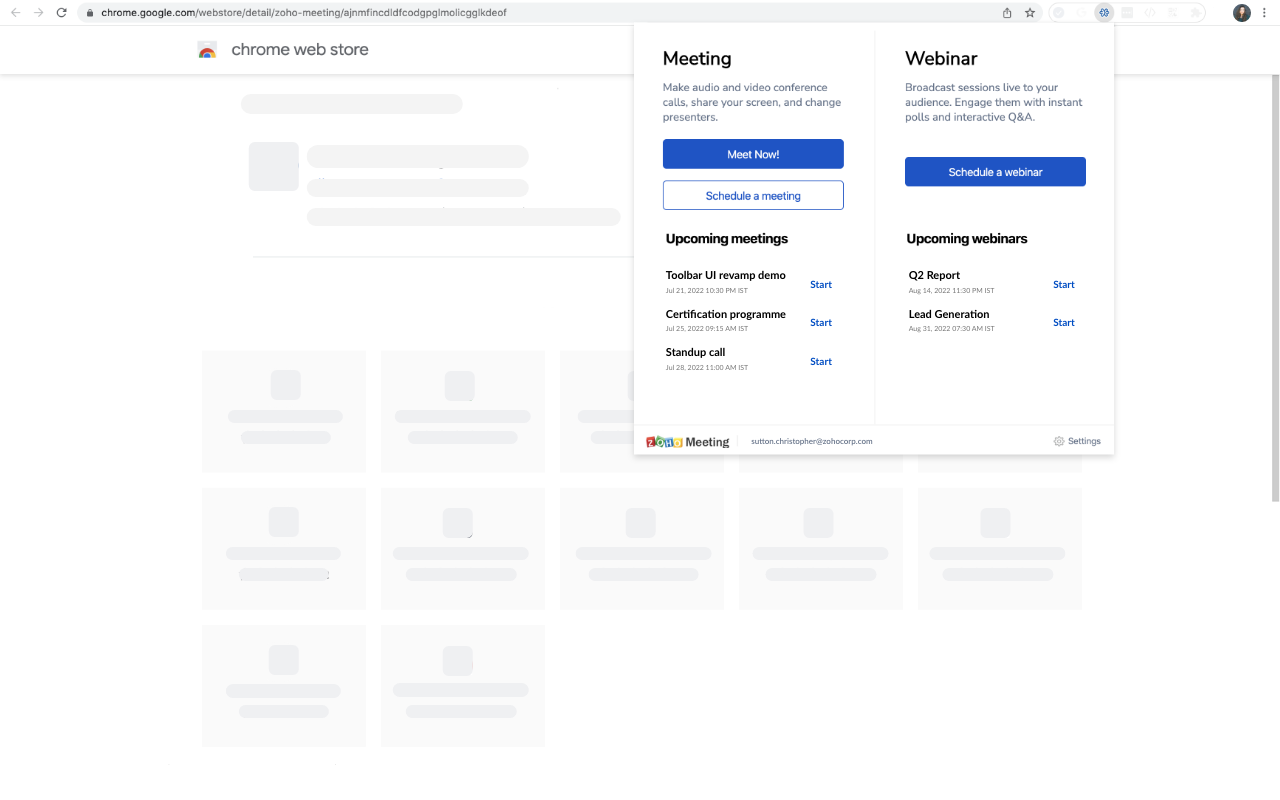Start the Lead Generation webinar
The height and width of the screenshot is (800, 1280).
point(1063,322)
